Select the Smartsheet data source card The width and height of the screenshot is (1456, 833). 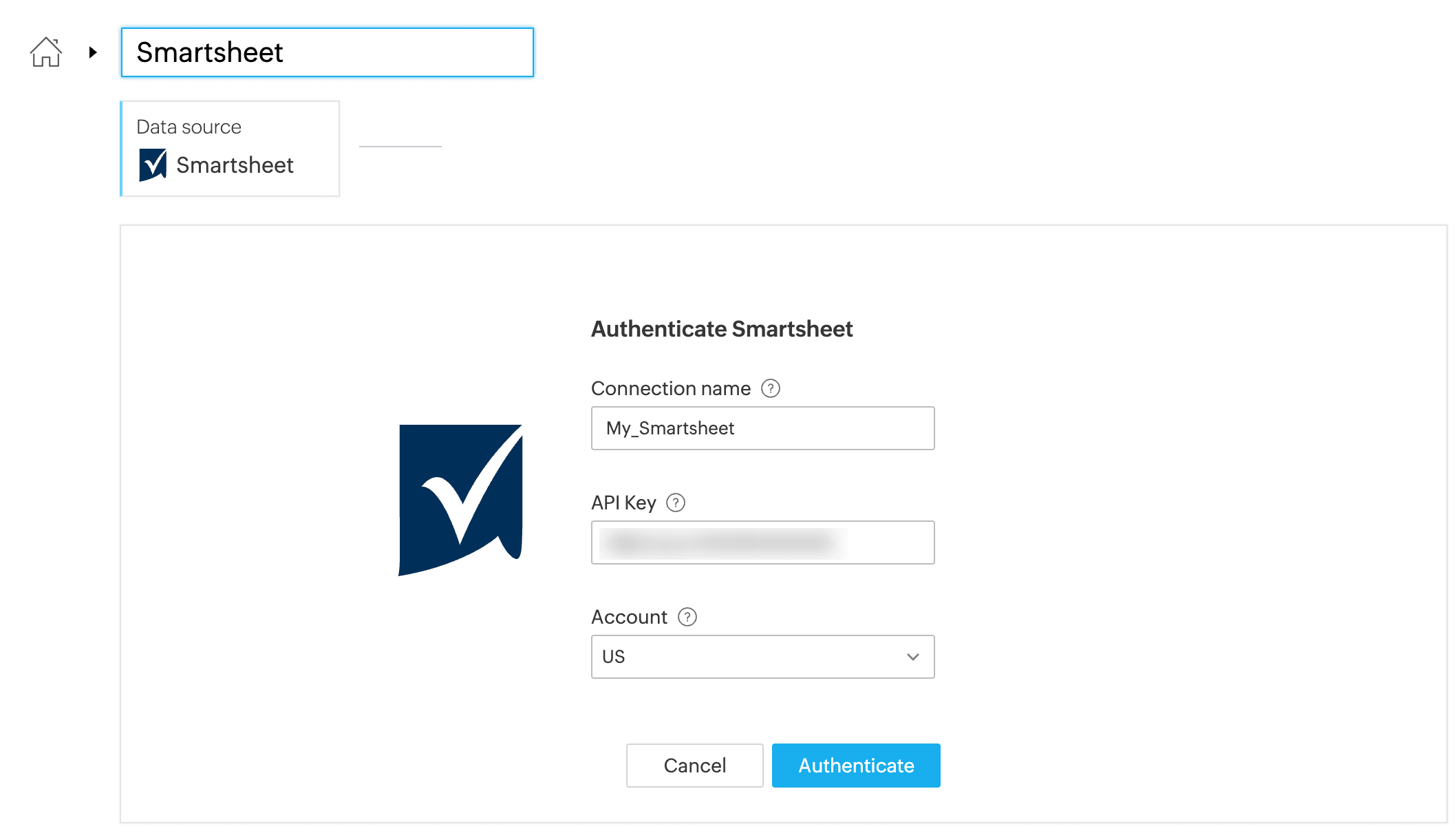point(231,149)
